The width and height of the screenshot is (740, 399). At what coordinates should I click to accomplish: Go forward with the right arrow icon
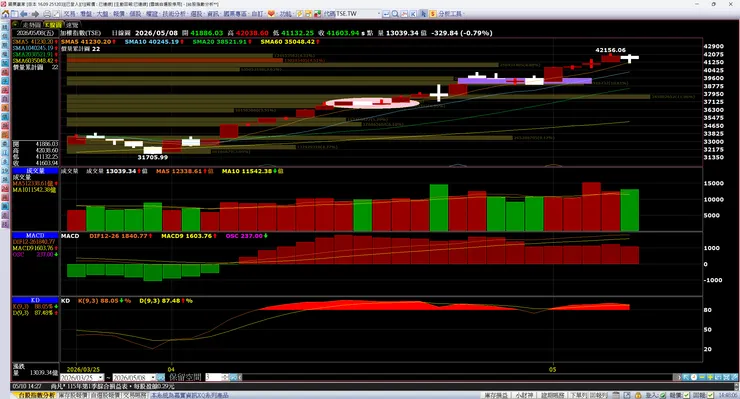click(x=35, y=14)
